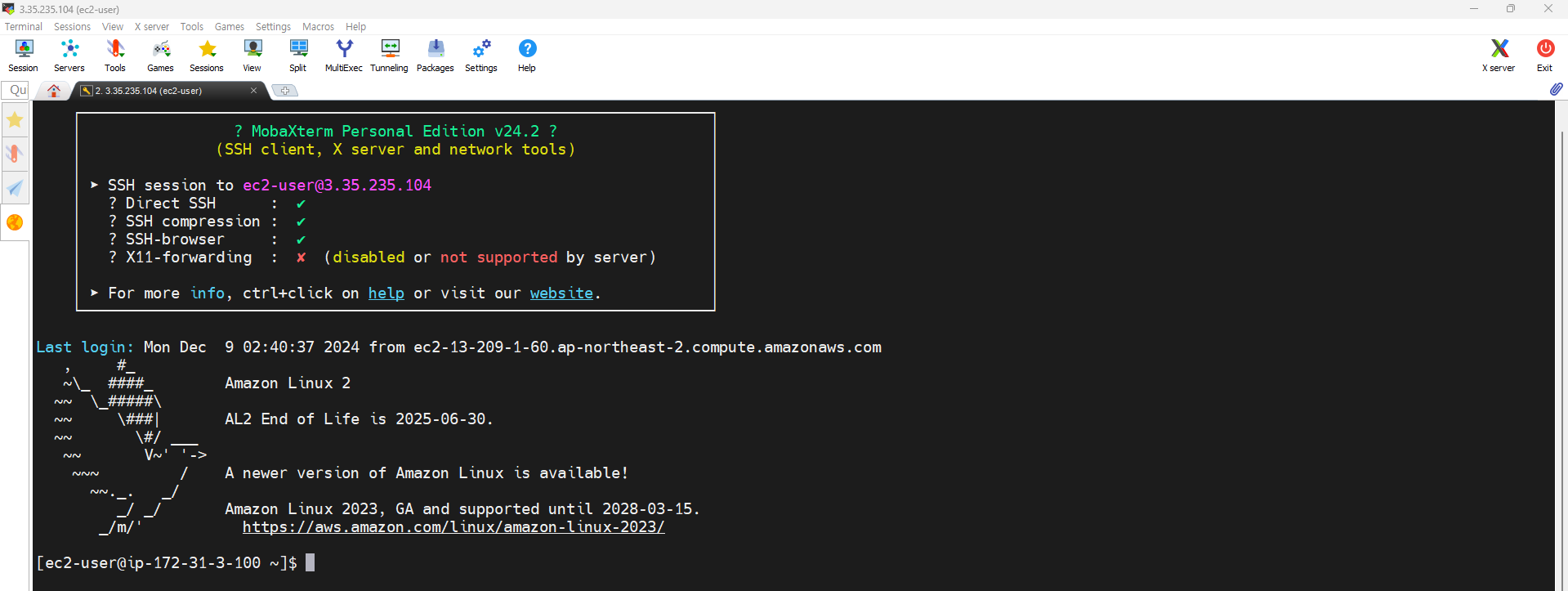Click the amazon-linux-2023 URL link
Image resolution: width=1568 pixels, height=591 pixels.
pos(453,527)
